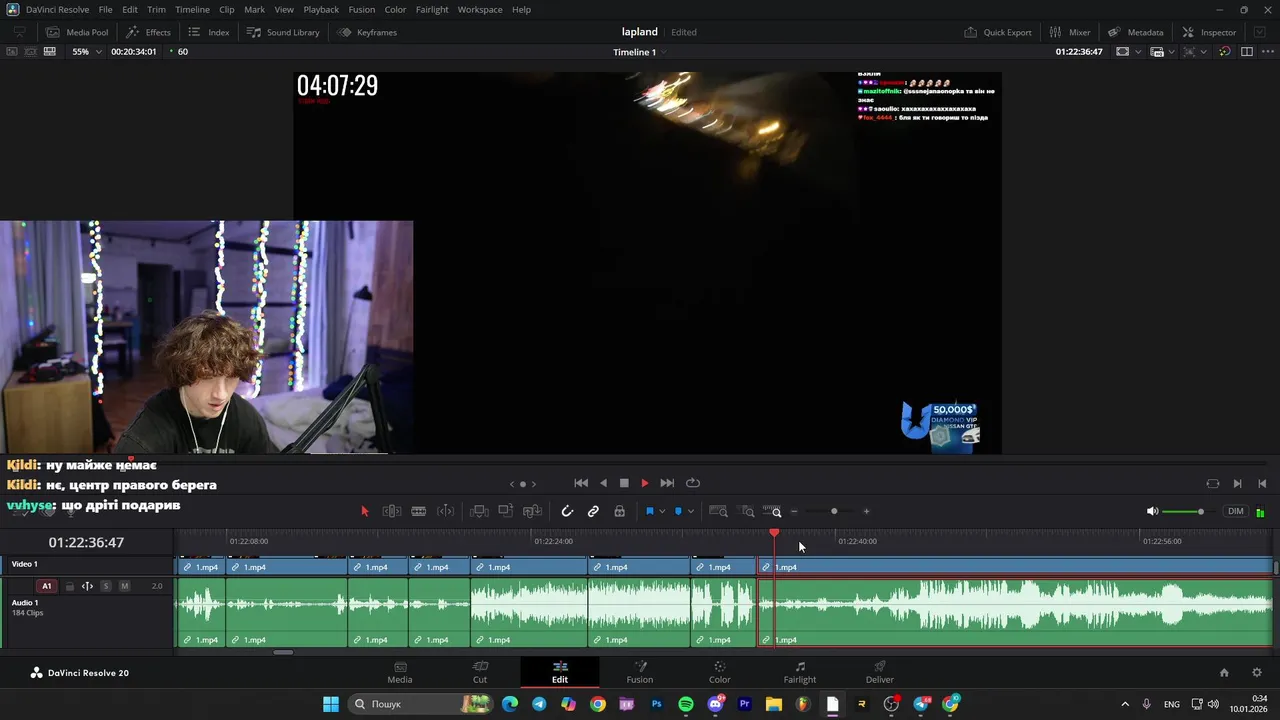This screenshot has height=720, width=1280.
Task: Toggle timeline Snapping magnet
Action: pos(567,511)
